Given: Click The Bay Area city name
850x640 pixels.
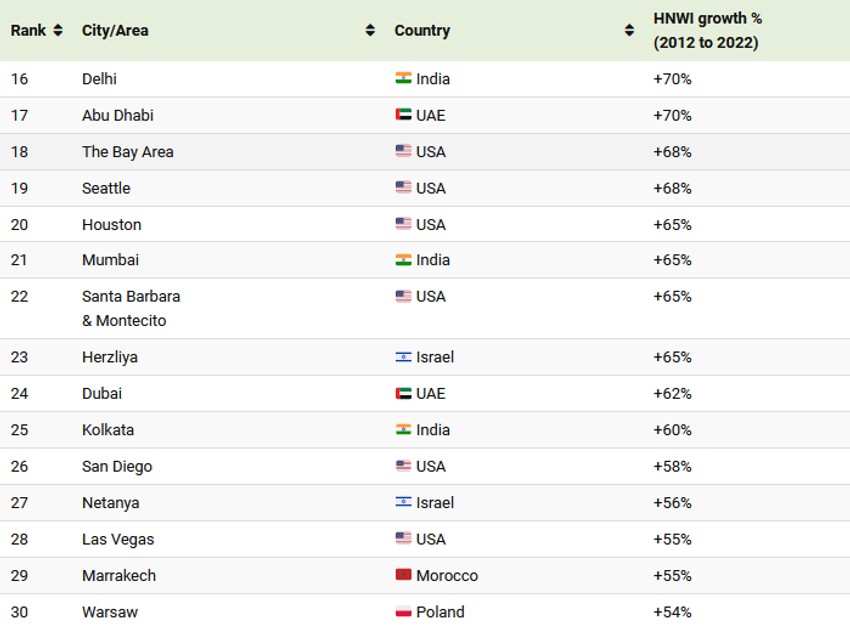Looking at the screenshot, I should click(127, 152).
